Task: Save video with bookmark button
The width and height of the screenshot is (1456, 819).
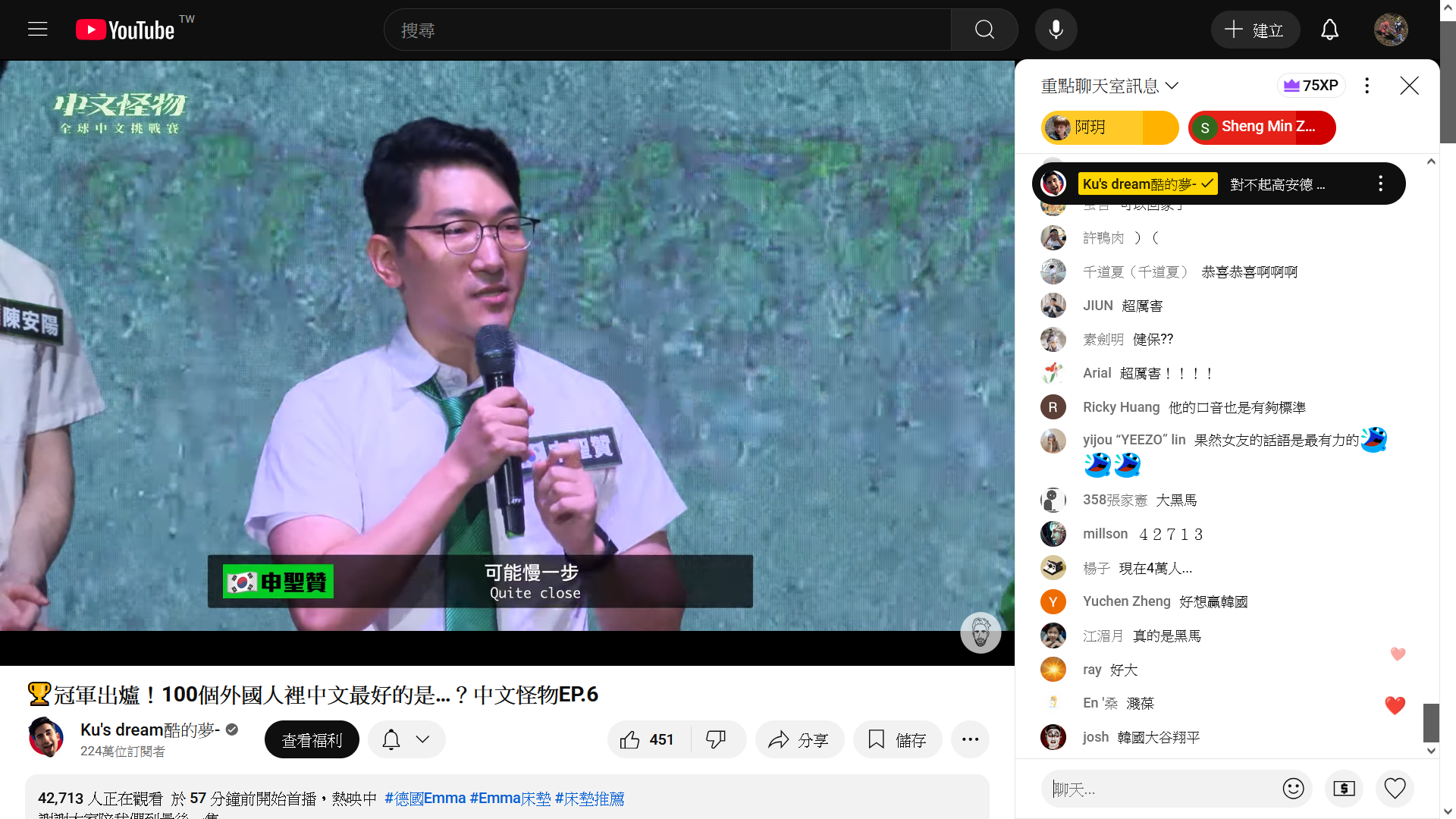Action: 896,739
